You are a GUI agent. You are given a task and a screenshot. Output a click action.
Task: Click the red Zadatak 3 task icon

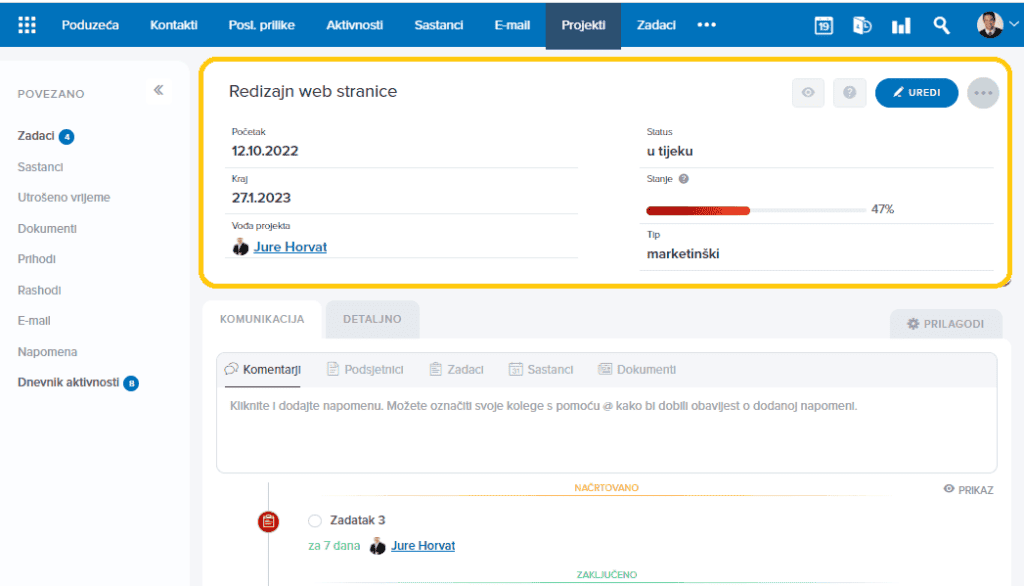tap(268, 521)
